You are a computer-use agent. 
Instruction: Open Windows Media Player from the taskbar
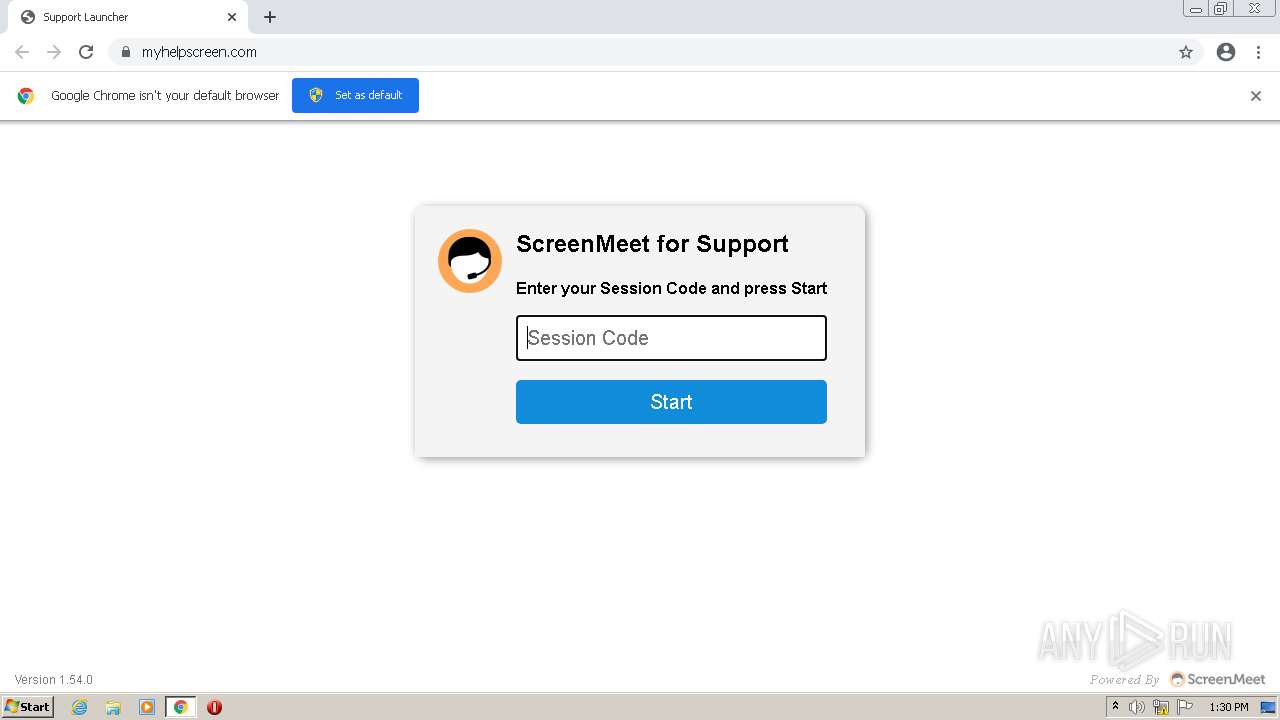coord(147,707)
